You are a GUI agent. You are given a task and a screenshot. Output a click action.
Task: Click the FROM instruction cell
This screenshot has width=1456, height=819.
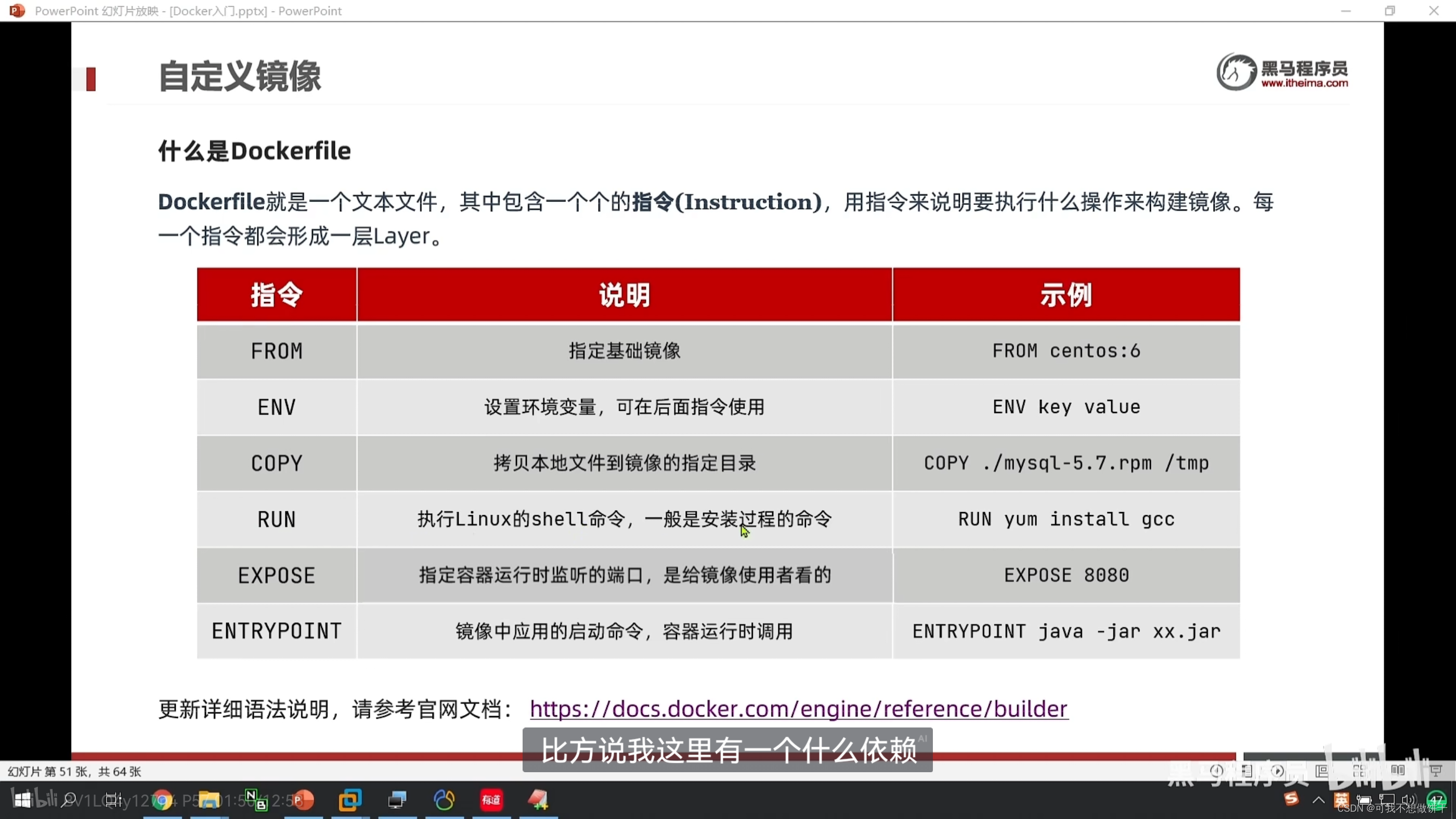pos(277,351)
